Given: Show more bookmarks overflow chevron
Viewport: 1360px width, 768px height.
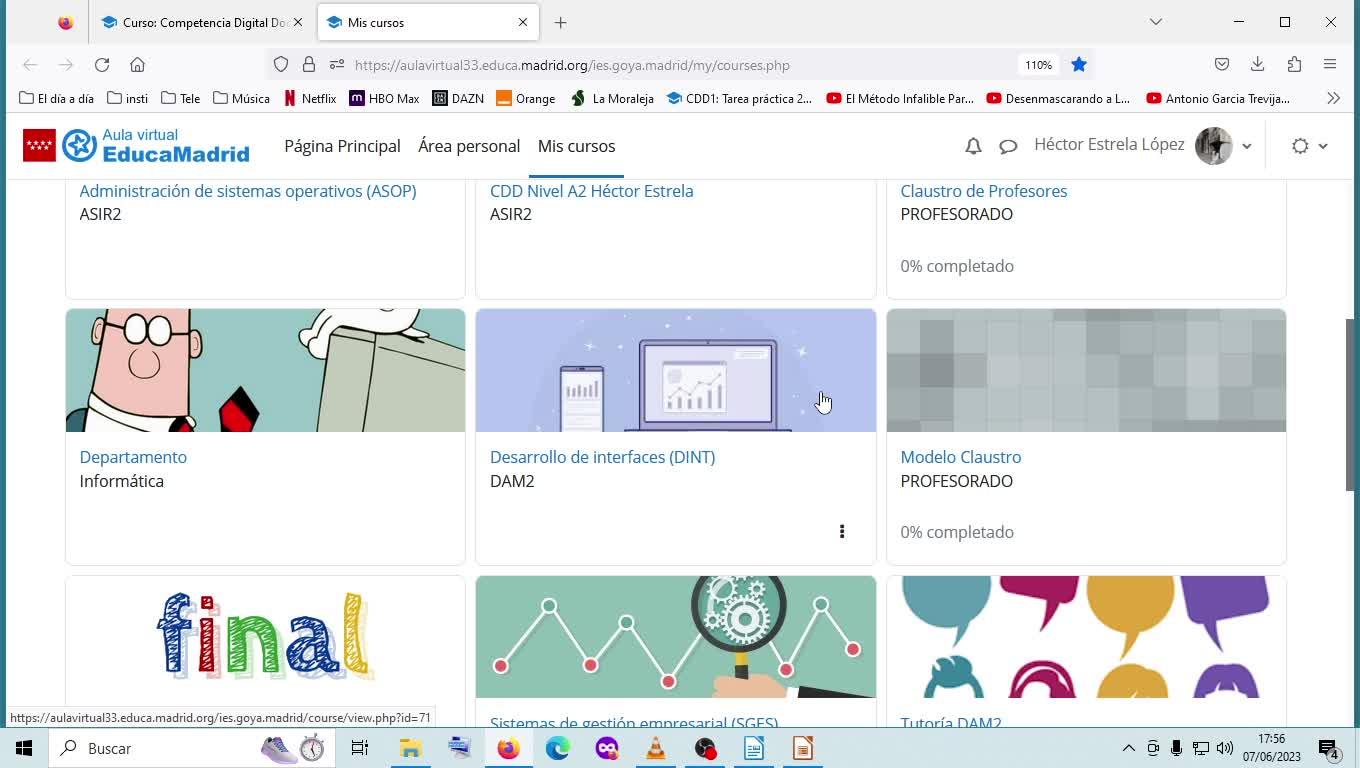Looking at the screenshot, I should [x=1333, y=98].
